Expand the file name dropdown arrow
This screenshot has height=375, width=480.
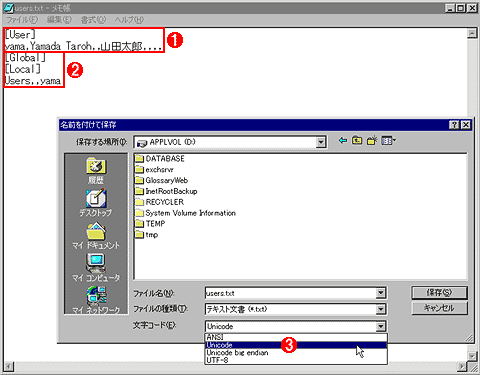[x=381, y=293]
